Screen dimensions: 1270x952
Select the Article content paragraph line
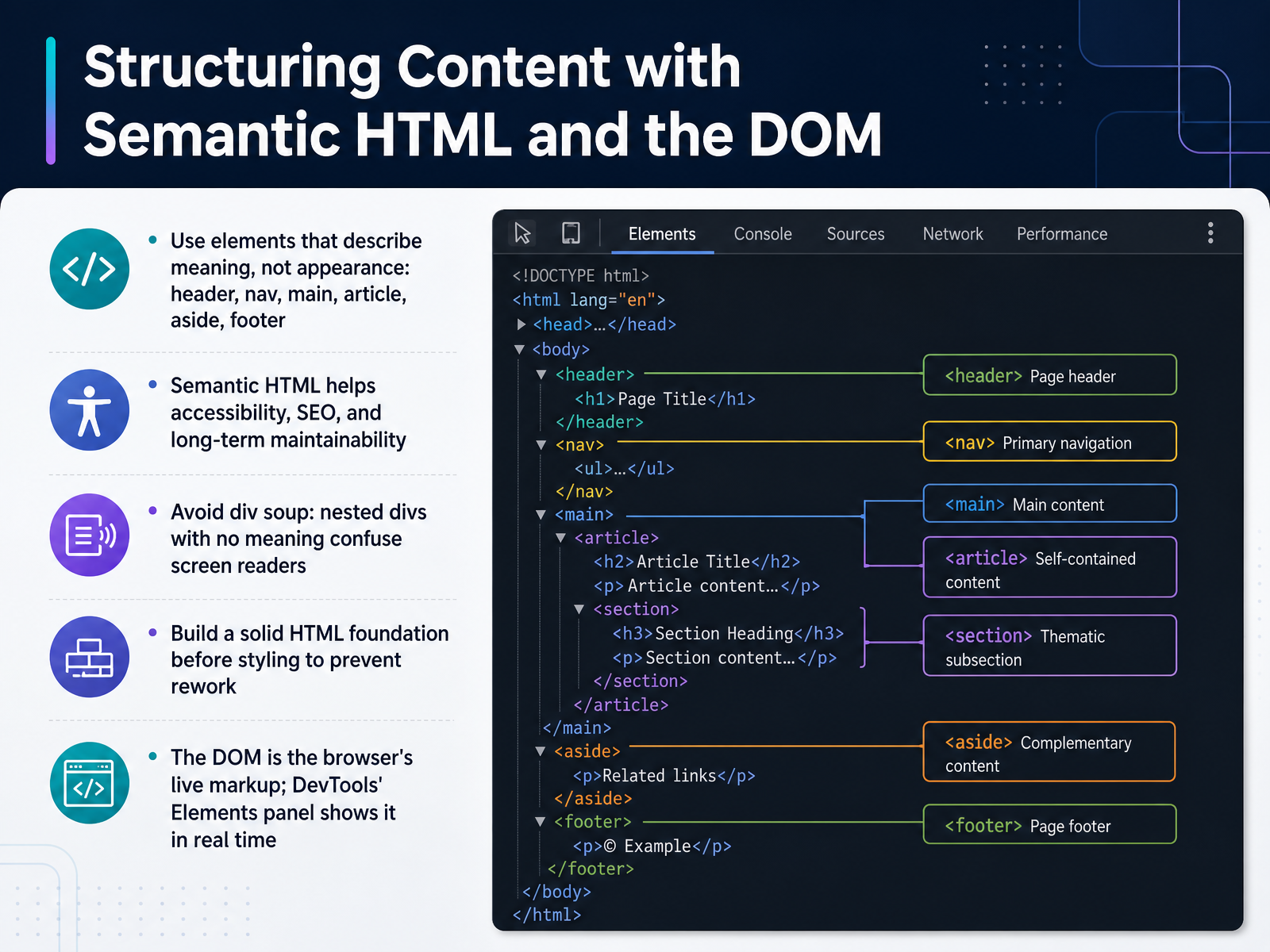706,586
